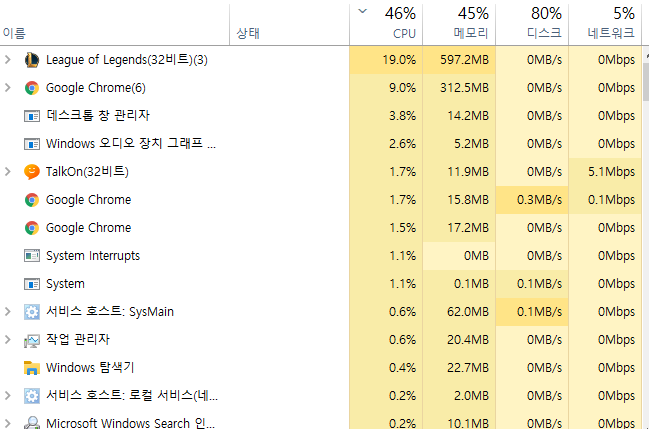Screen dimensions: 649x429
Task: Expand the Microsoft Windows Search group
Action: click(x=7, y=423)
